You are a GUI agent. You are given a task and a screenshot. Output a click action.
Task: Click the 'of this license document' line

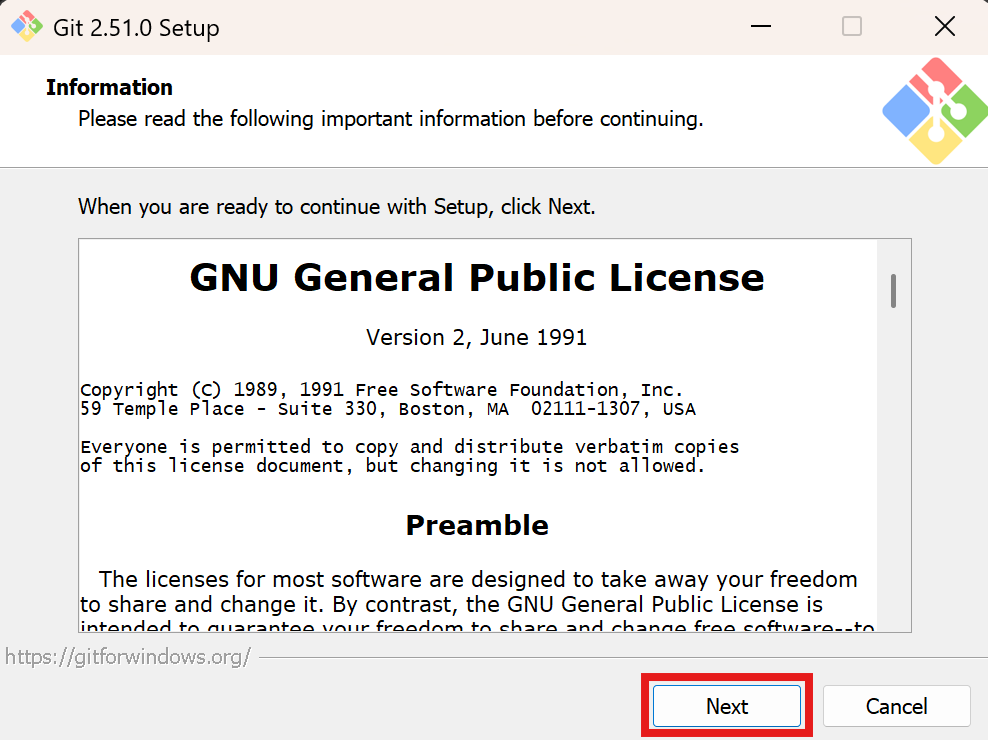[392, 466]
